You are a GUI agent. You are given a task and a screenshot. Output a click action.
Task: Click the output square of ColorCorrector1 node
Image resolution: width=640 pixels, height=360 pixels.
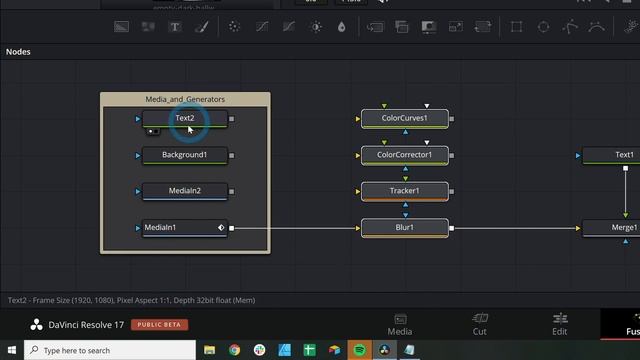pyautogui.click(x=451, y=156)
